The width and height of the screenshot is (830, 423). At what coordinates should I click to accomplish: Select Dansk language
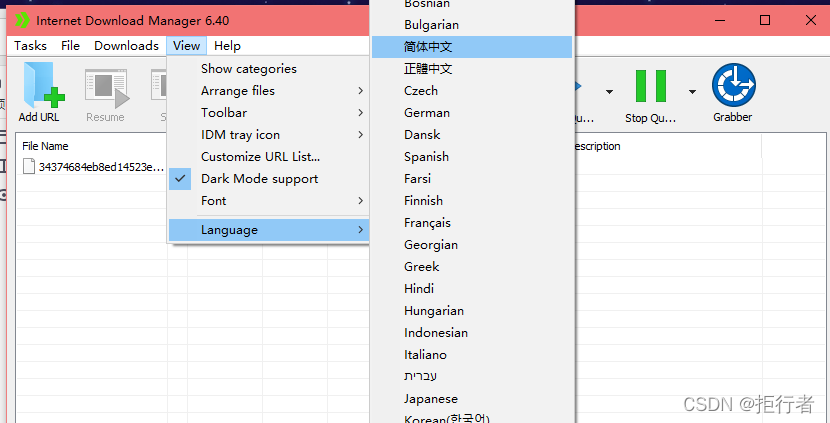(x=472, y=135)
